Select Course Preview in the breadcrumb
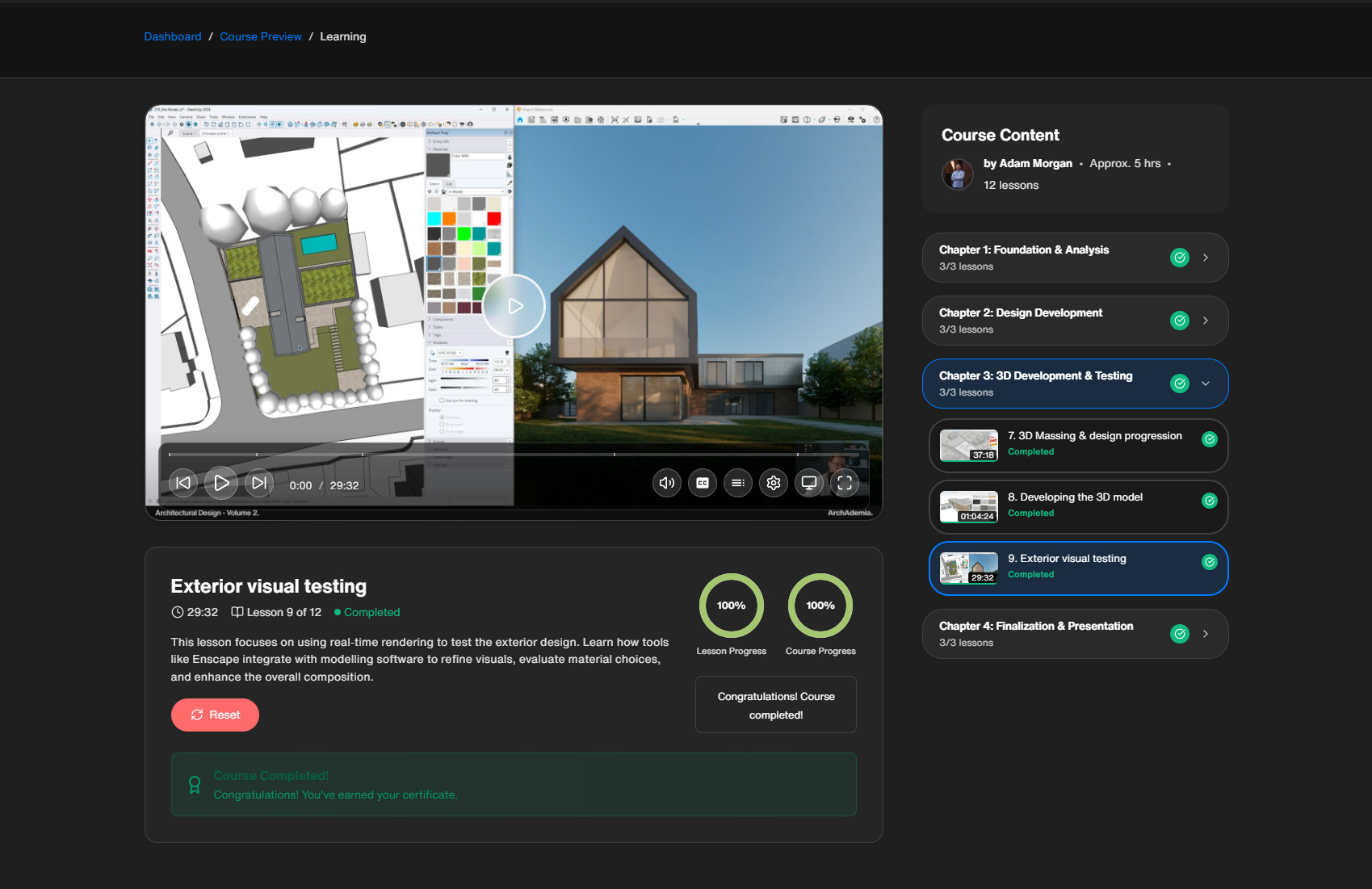The width and height of the screenshot is (1372, 889). pos(260,36)
